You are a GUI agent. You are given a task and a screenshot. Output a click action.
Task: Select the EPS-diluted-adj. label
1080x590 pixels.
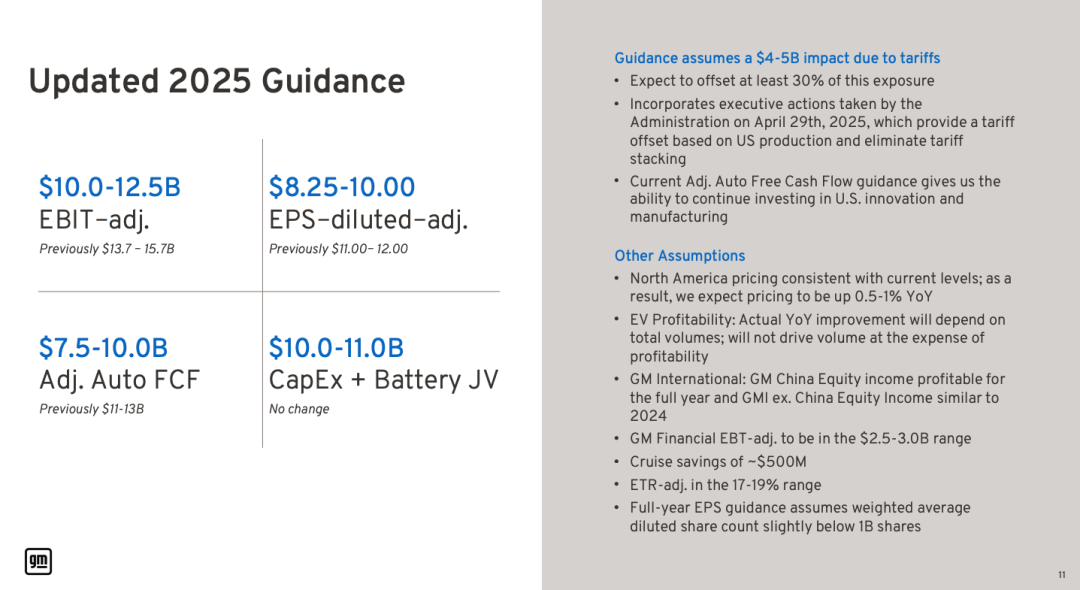pyautogui.click(x=368, y=220)
